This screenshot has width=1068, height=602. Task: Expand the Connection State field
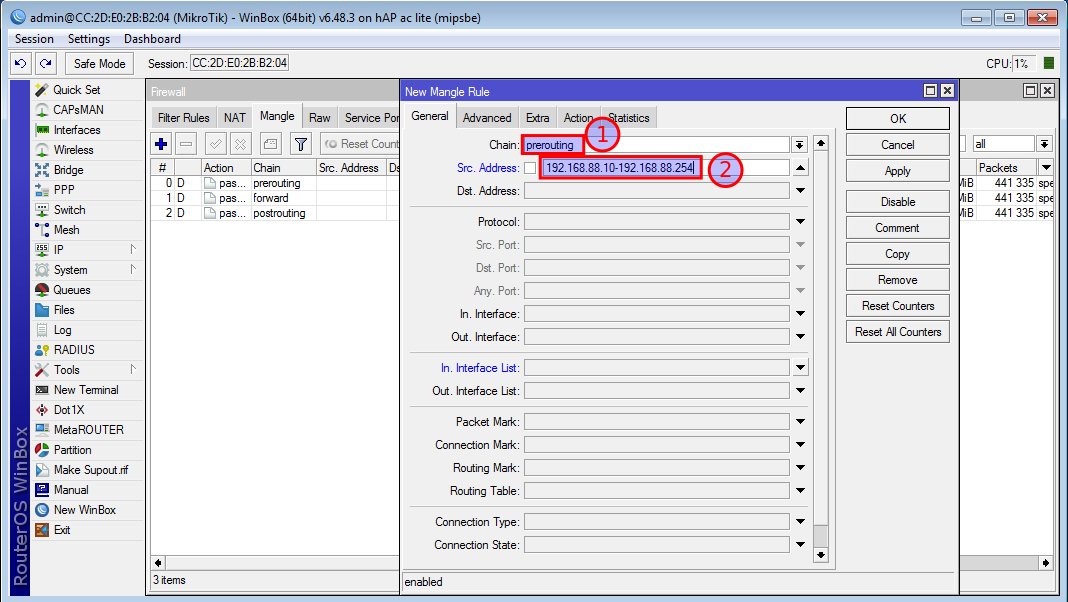click(x=800, y=545)
